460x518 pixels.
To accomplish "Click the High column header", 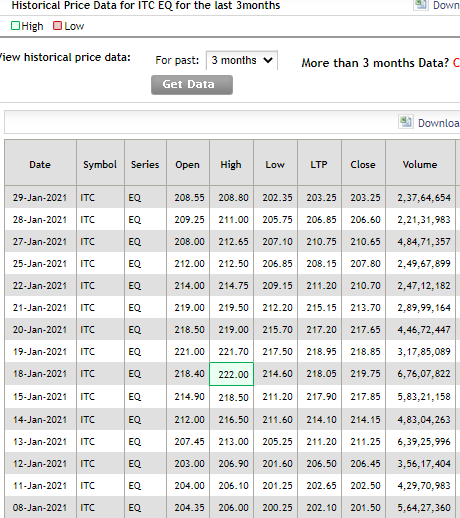I will (231, 164).
